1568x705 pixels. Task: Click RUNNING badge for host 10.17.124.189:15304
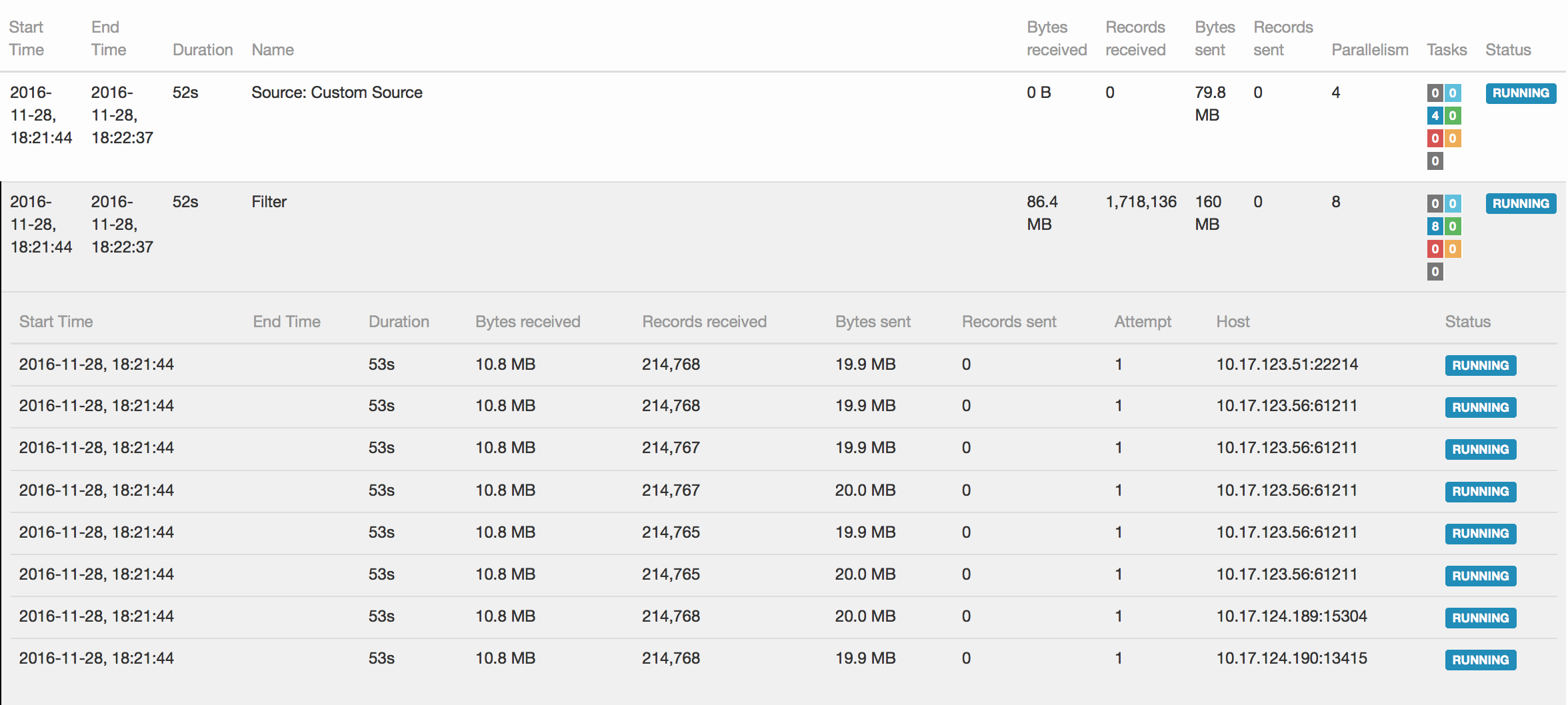click(1481, 618)
